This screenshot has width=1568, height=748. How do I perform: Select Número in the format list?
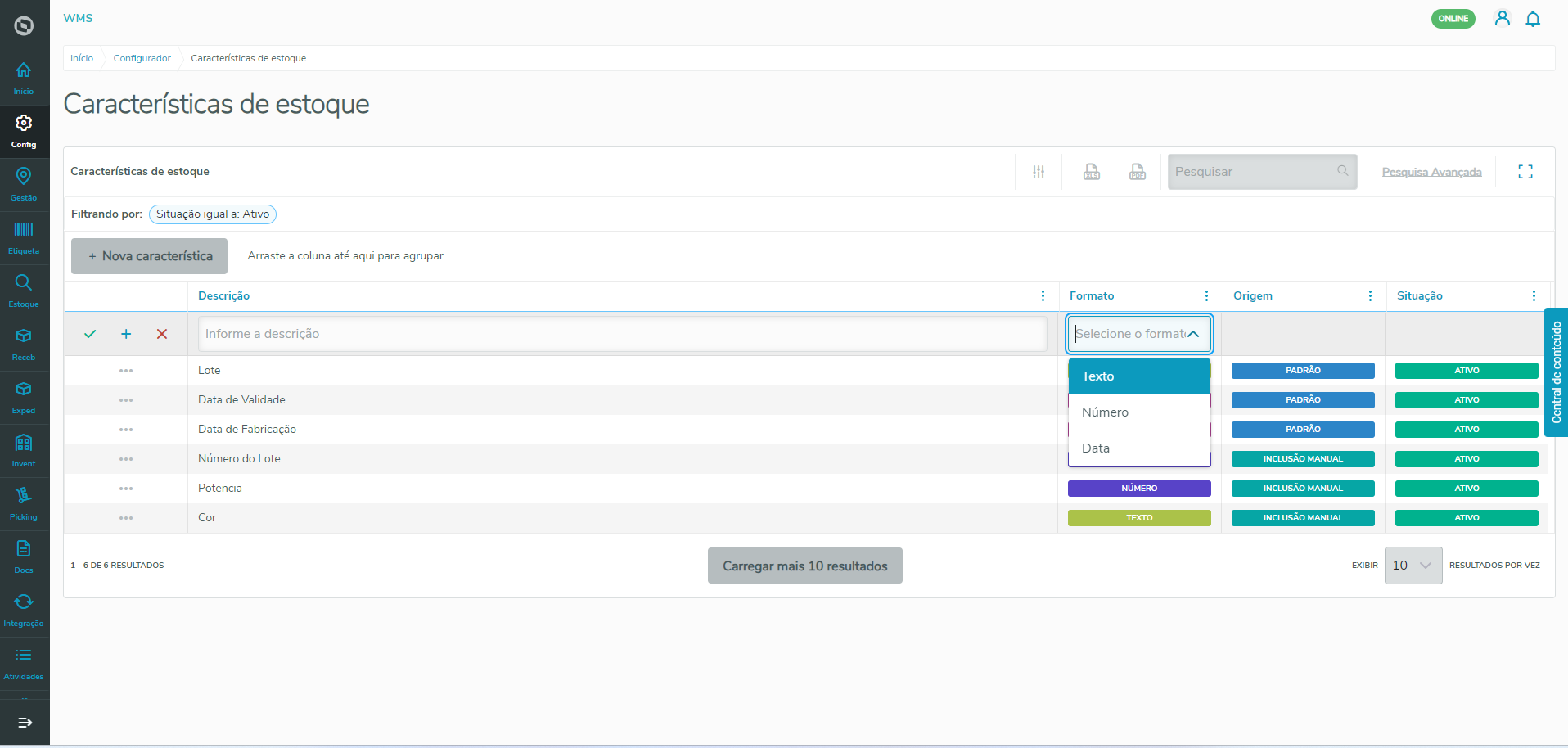point(1139,412)
